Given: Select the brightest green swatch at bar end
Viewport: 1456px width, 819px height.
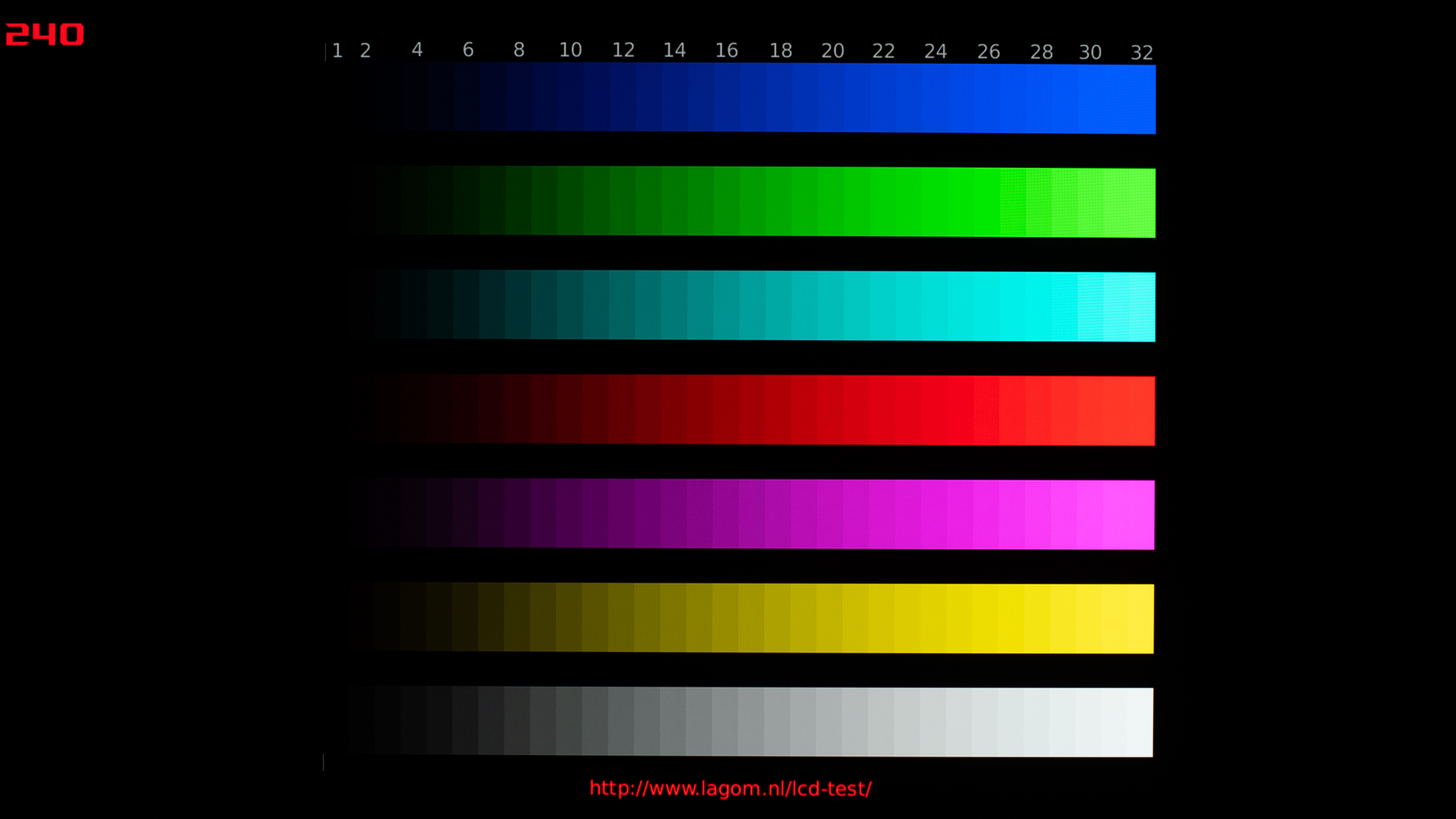Looking at the screenshot, I should tap(1142, 203).
